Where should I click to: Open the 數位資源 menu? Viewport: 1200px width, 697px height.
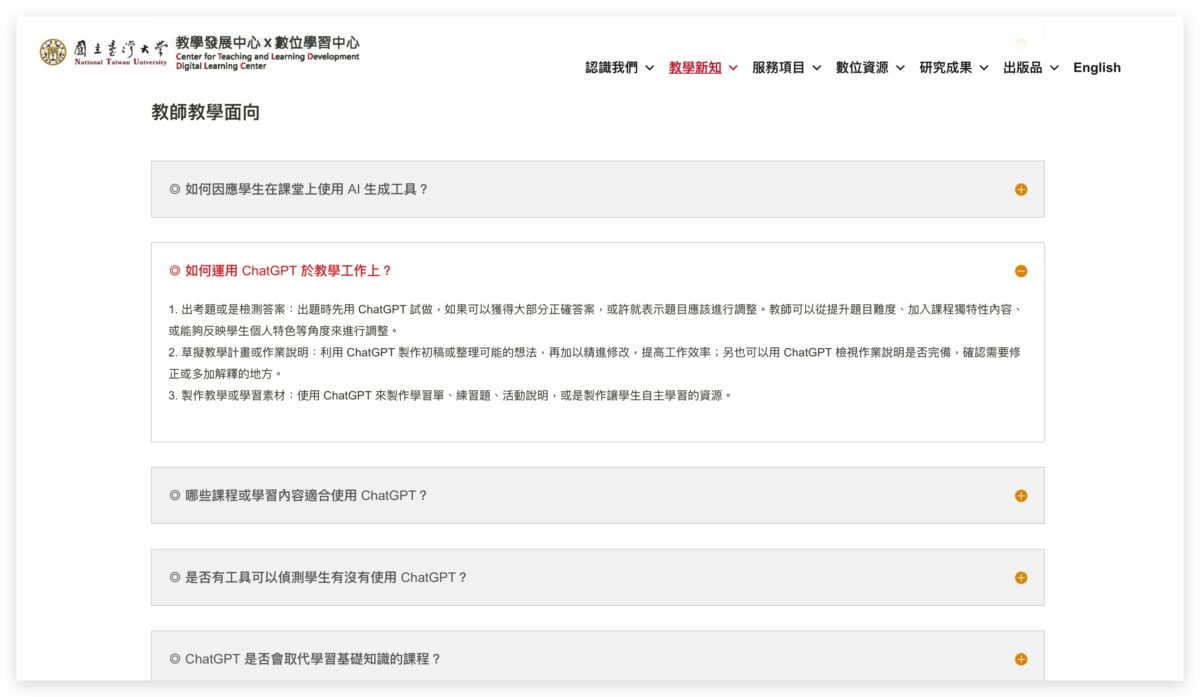(x=862, y=68)
